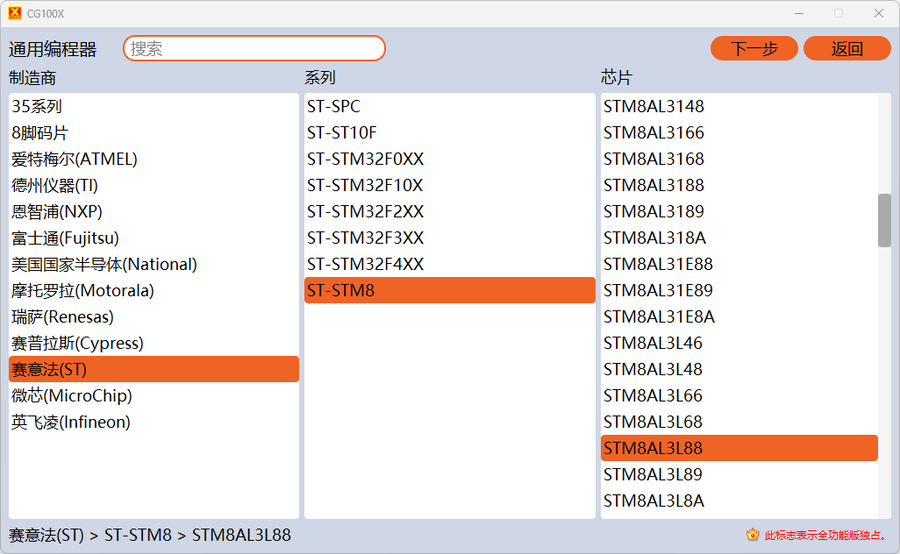The width and height of the screenshot is (900, 554).
Task: Select the 35系列 manufacturer entry
Action: point(37,106)
